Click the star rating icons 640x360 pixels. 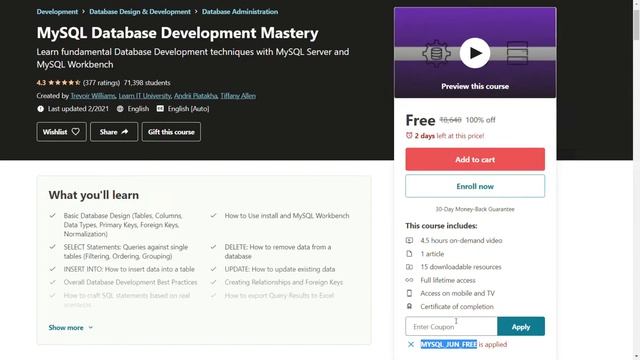coord(64,83)
